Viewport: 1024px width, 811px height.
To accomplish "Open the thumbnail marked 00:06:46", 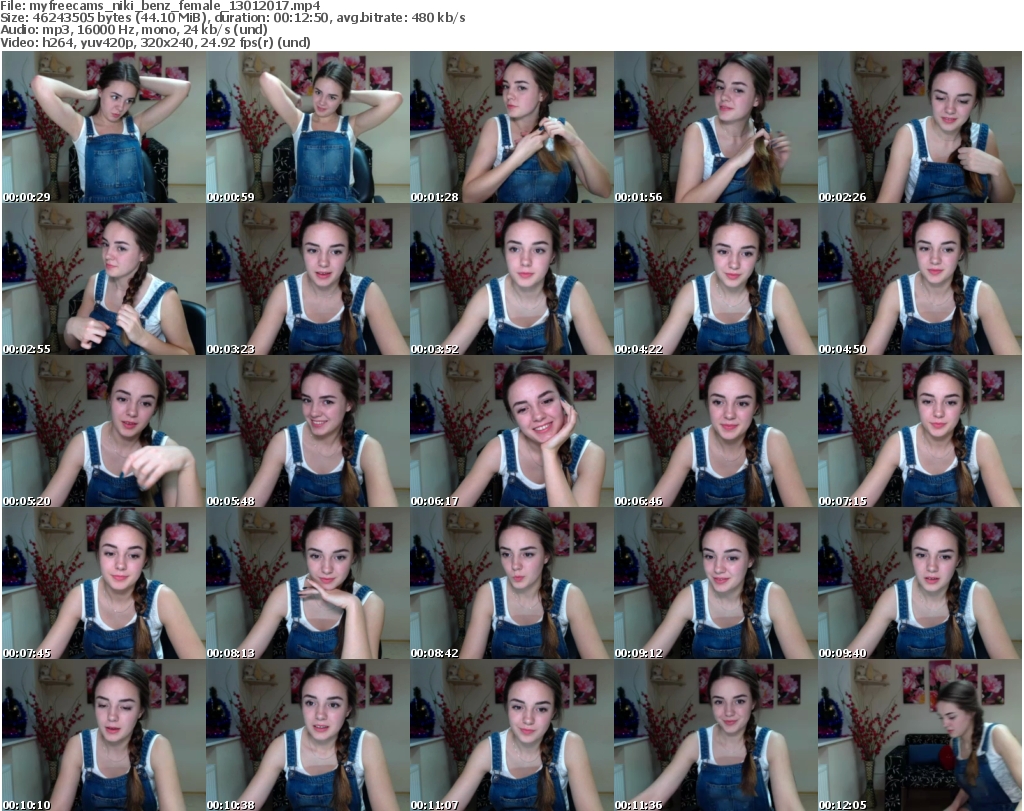I will pyautogui.click(x=716, y=432).
